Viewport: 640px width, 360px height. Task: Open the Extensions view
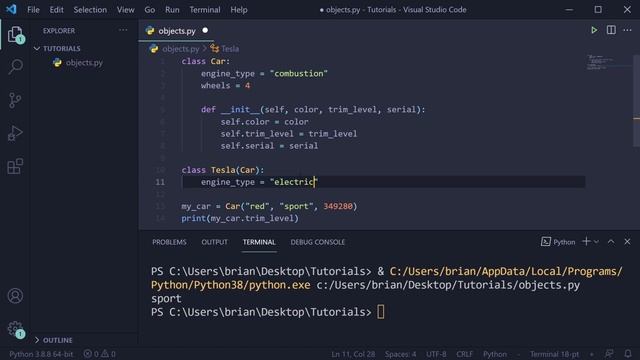pos(15,166)
